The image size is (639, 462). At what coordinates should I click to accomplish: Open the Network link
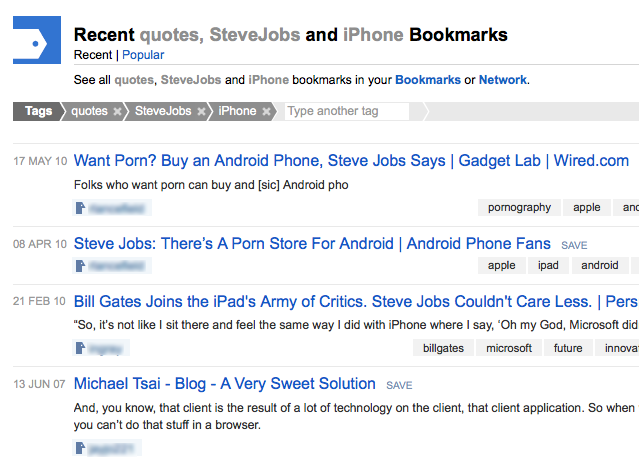coord(502,79)
